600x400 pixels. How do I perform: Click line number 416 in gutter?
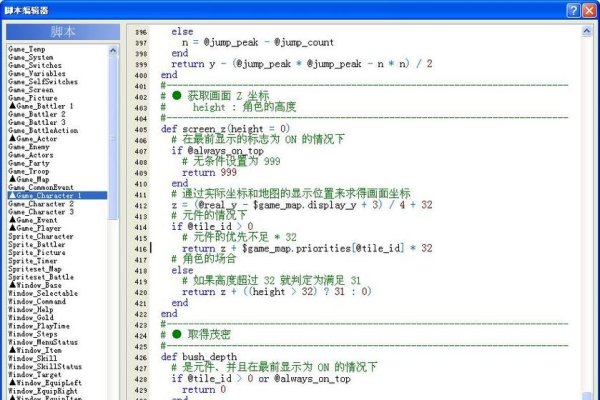[141, 249]
